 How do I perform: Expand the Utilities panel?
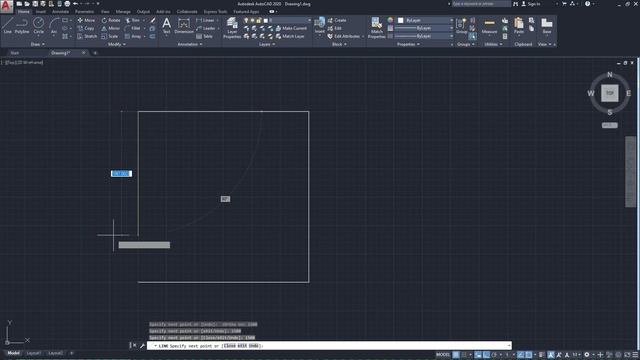(x=493, y=44)
